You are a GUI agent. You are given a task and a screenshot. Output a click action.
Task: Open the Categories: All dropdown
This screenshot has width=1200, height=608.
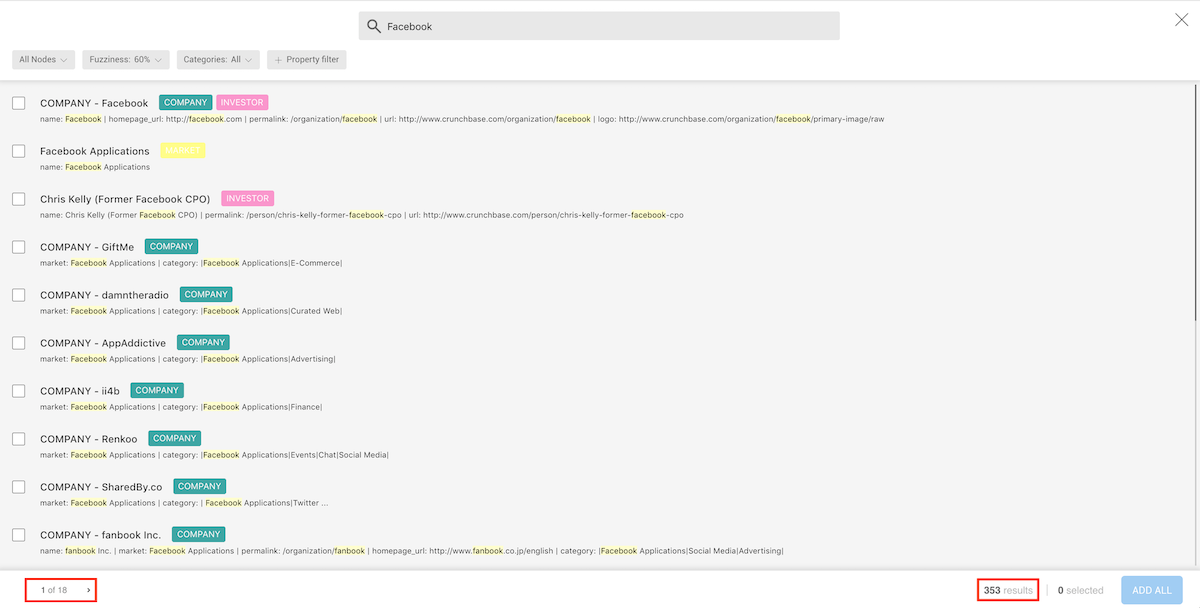click(x=218, y=60)
